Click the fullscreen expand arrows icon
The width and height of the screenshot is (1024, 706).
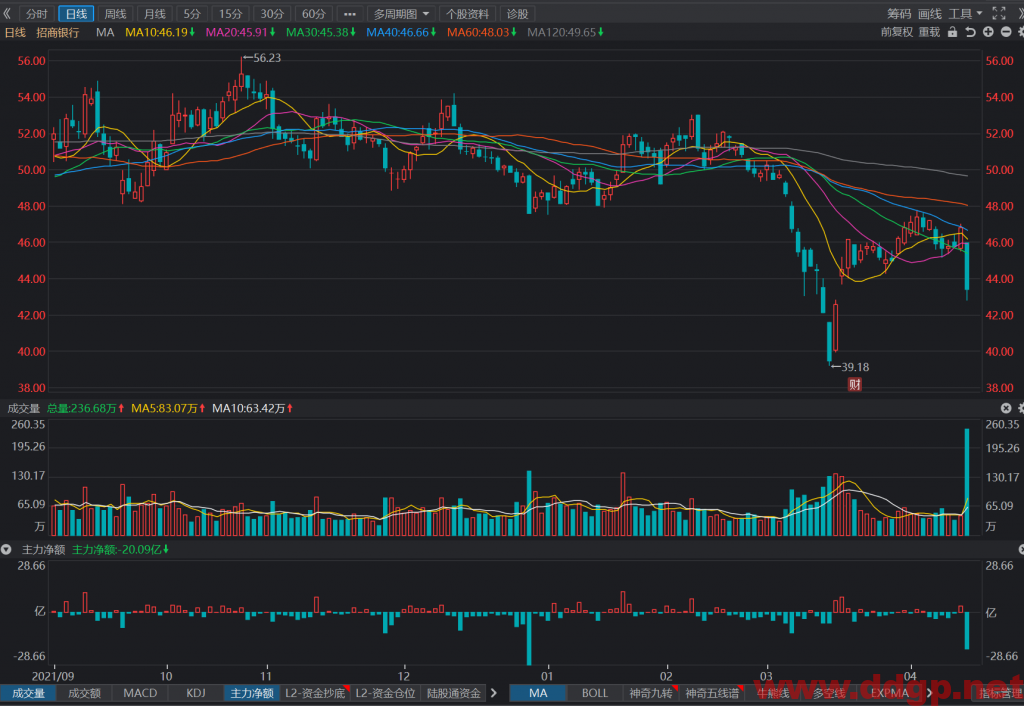(x=999, y=14)
